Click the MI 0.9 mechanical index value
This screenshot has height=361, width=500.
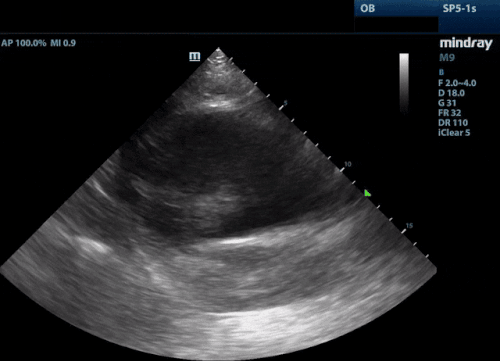click(63, 43)
